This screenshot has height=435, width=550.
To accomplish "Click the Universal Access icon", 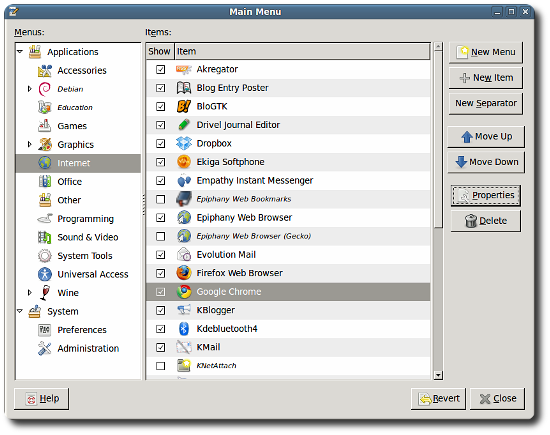I will tap(45, 274).
